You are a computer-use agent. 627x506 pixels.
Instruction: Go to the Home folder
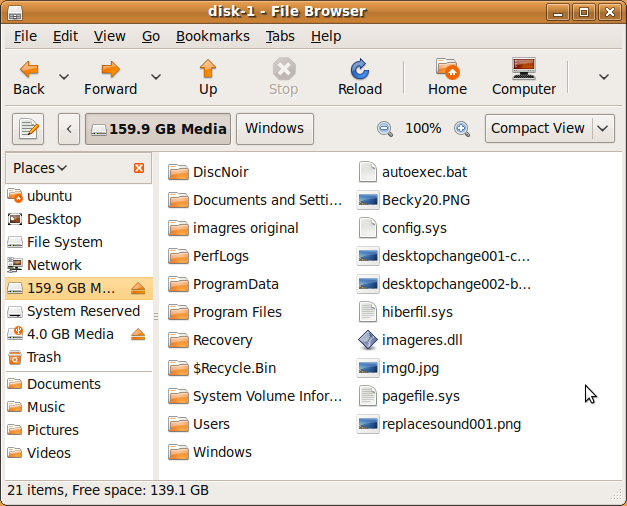pyautogui.click(x=447, y=69)
